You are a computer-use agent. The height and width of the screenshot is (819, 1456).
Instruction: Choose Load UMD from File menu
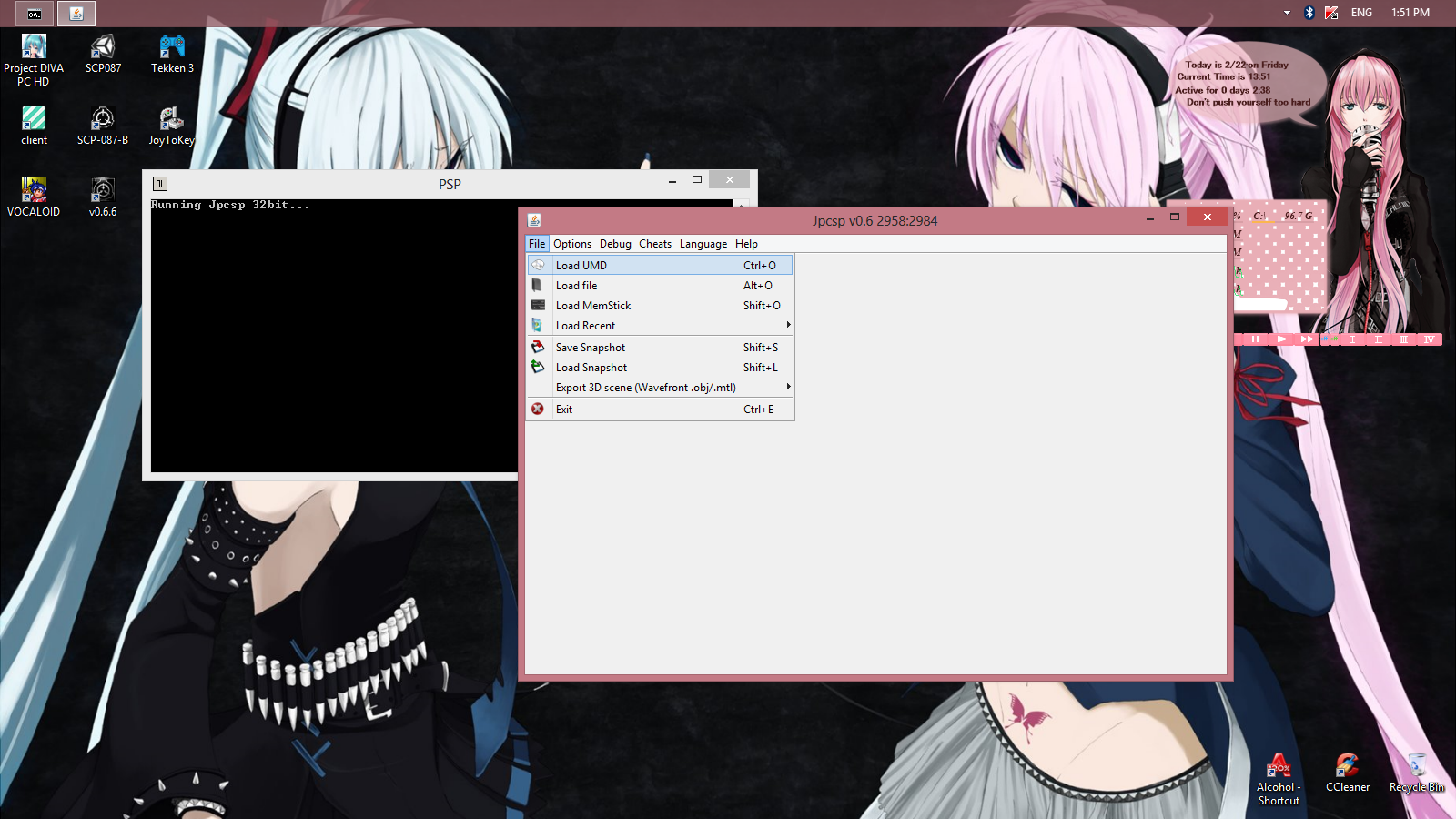click(660, 266)
